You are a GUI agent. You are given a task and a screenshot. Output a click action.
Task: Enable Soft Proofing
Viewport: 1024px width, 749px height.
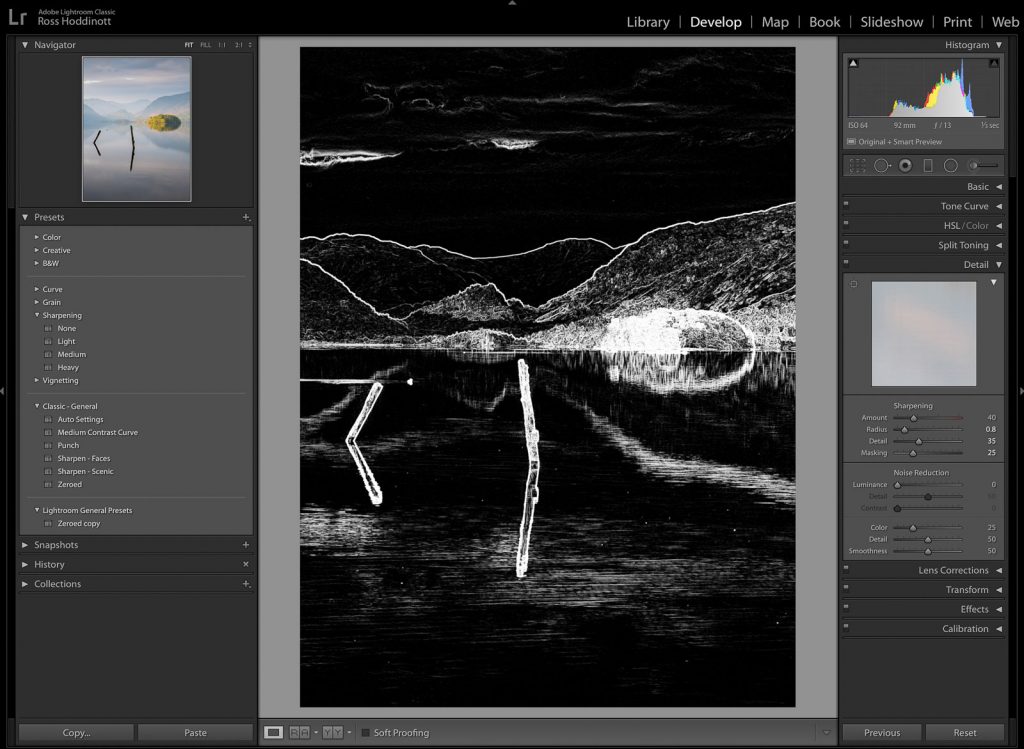(366, 732)
